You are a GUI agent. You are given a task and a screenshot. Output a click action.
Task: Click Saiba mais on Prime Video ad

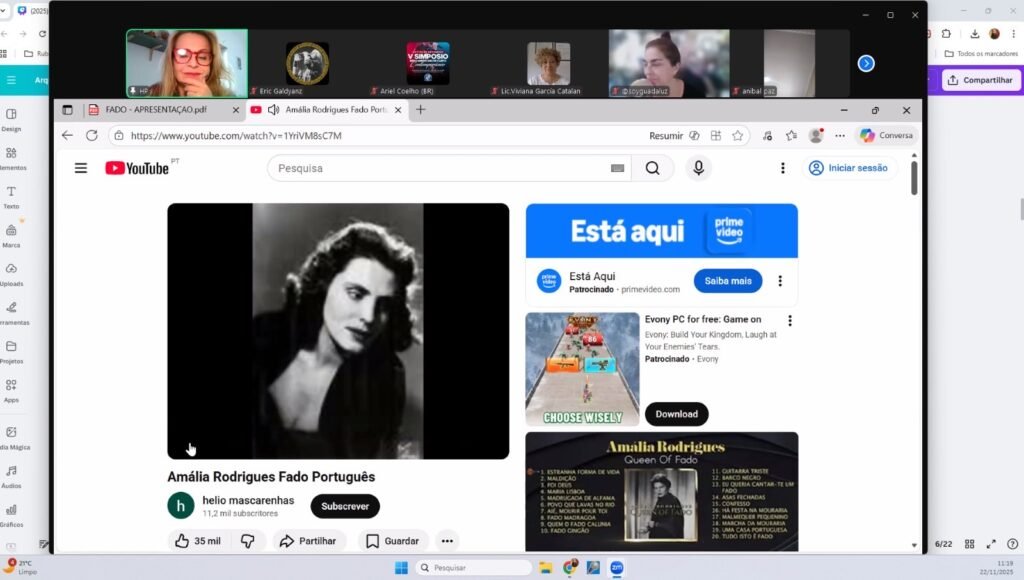[x=728, y=281]
